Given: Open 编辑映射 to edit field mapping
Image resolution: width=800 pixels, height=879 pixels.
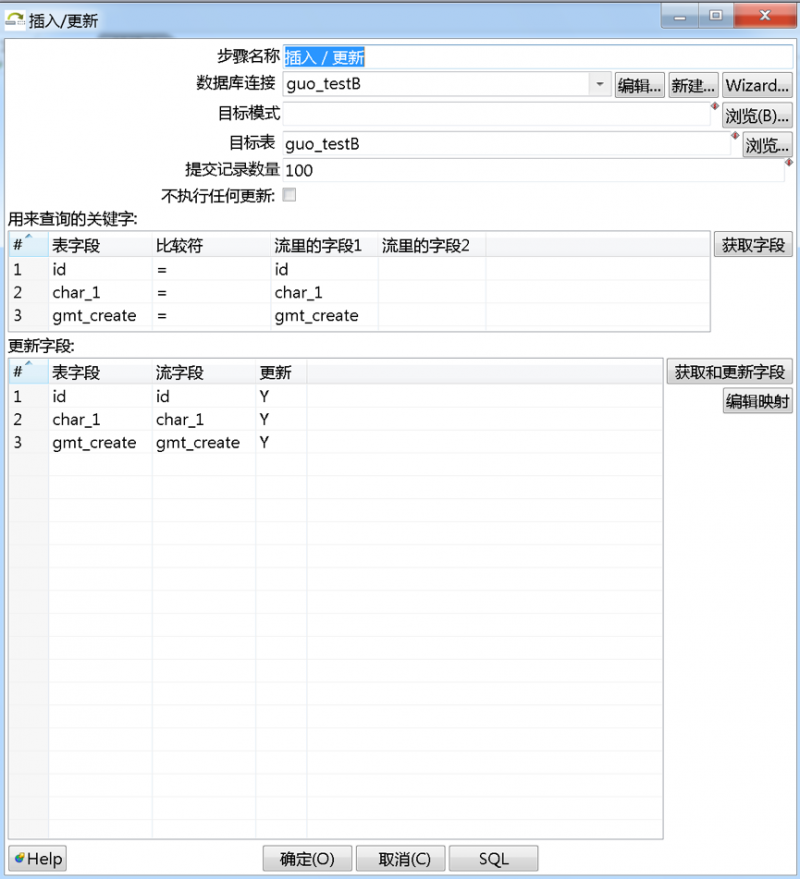Looking at the screenshot, I should [757, 400].
